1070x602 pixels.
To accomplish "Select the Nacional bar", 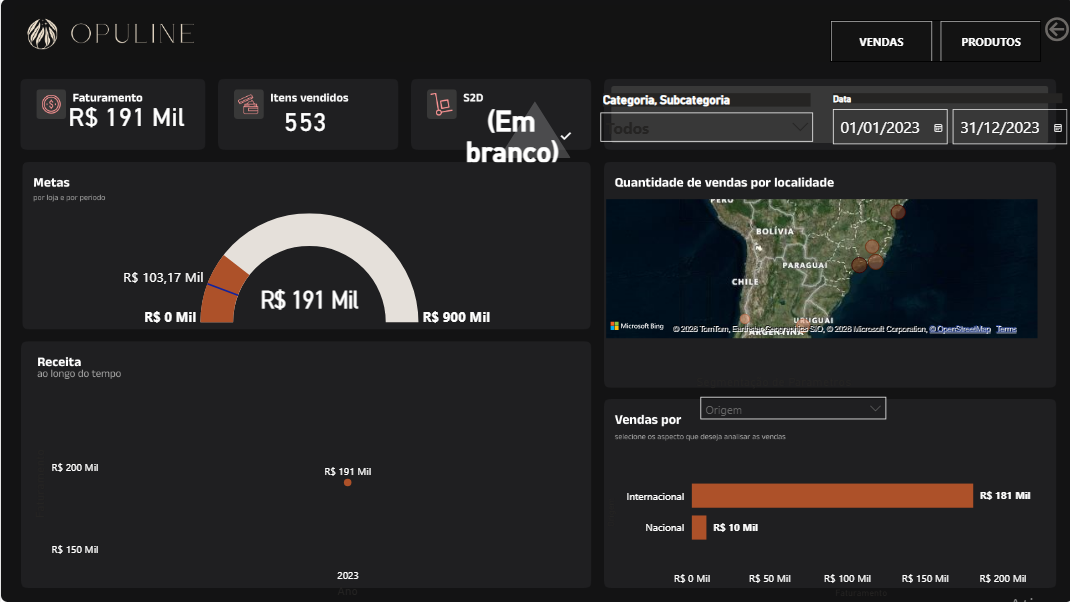I will tap(699, 528).
